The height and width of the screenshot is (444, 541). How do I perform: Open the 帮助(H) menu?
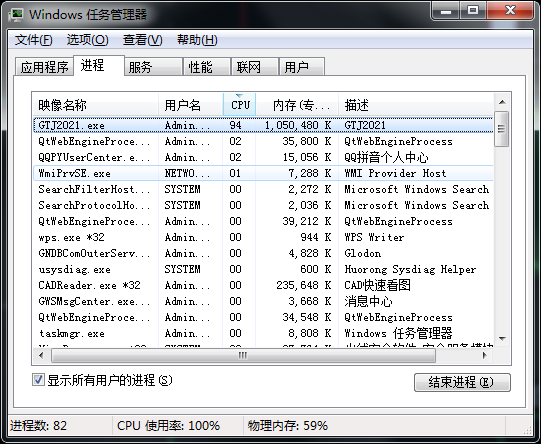coord(197,40)
